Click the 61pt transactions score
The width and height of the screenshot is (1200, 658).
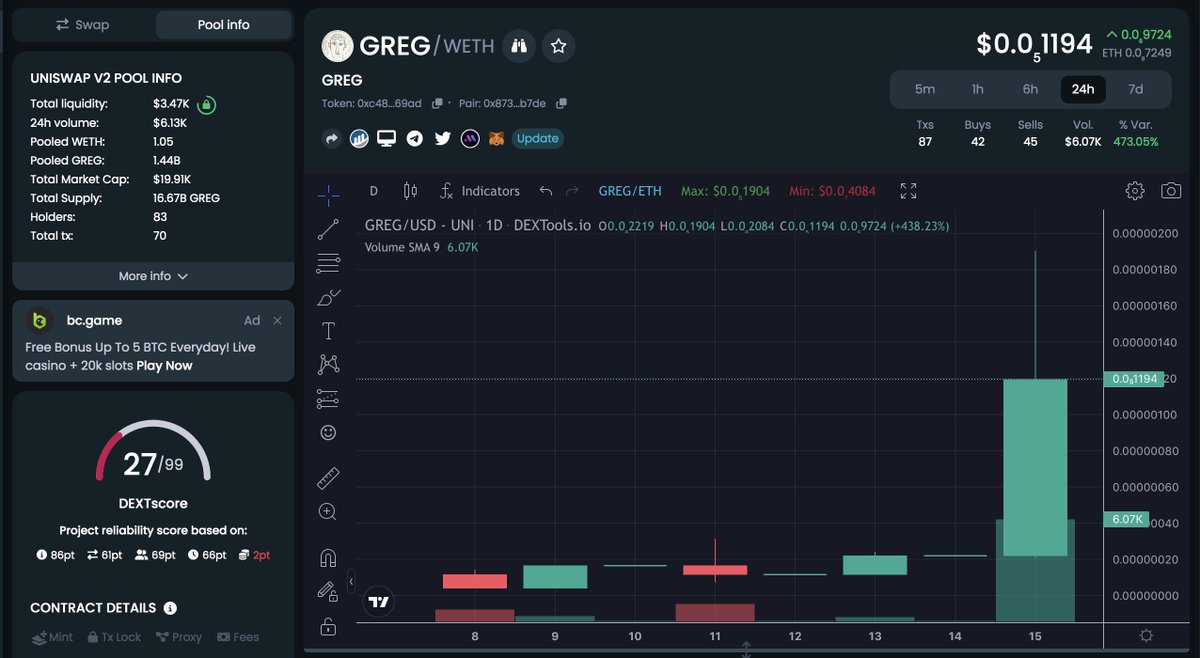point(104,555)
